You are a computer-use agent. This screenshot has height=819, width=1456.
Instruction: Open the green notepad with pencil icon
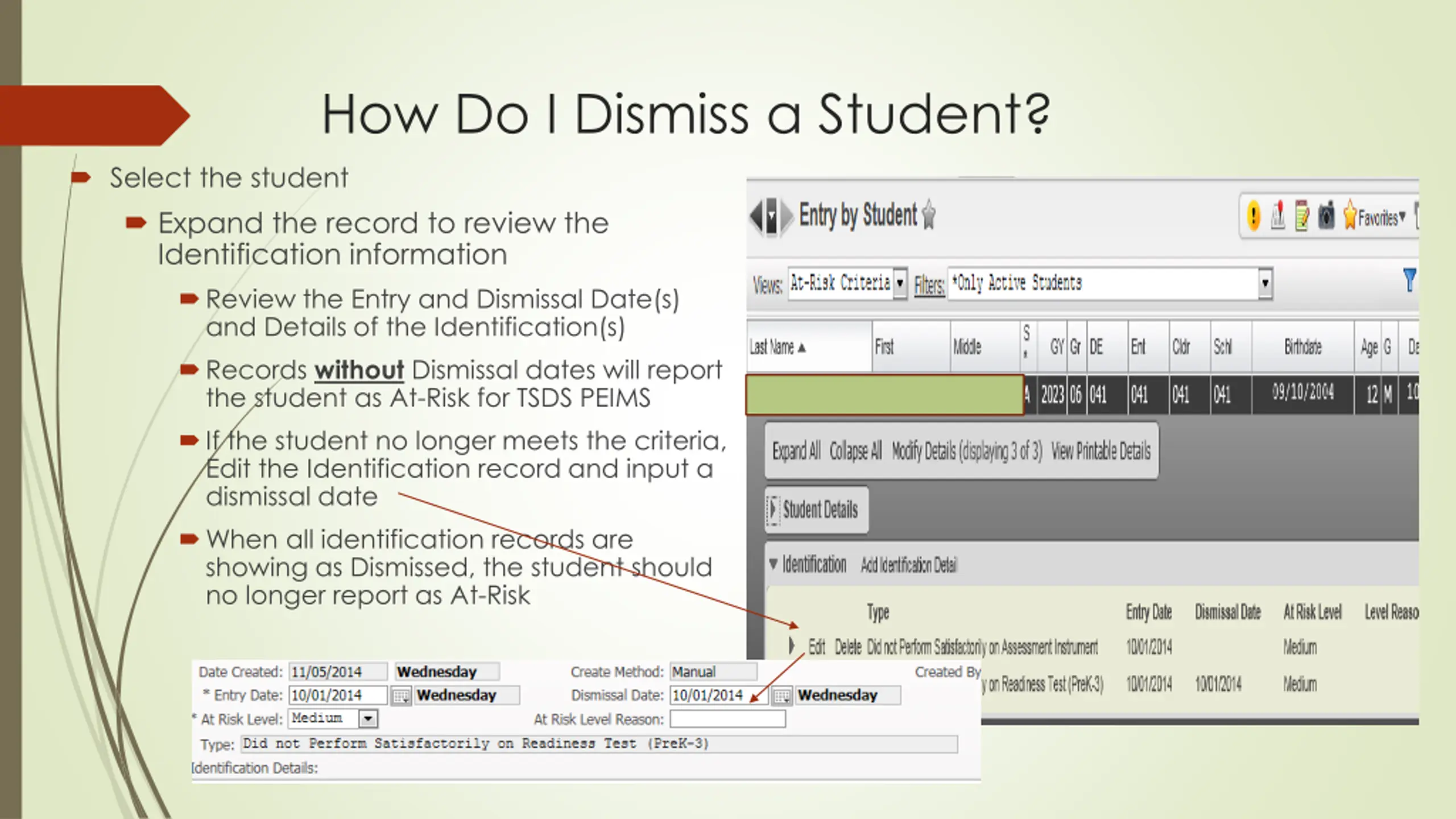[x=1302, y=216]
